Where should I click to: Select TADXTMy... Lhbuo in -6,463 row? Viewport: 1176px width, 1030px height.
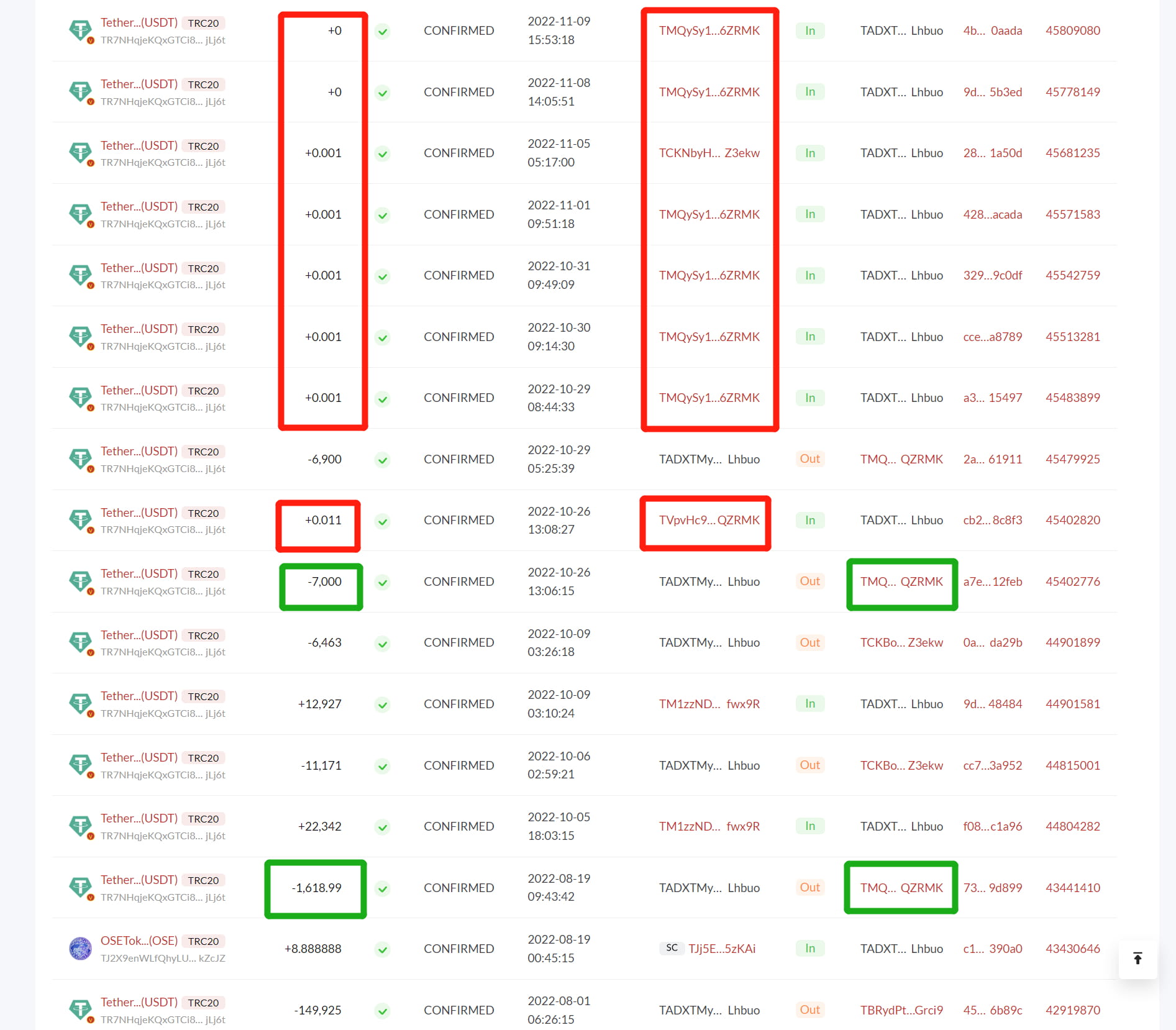coord(709,642)
